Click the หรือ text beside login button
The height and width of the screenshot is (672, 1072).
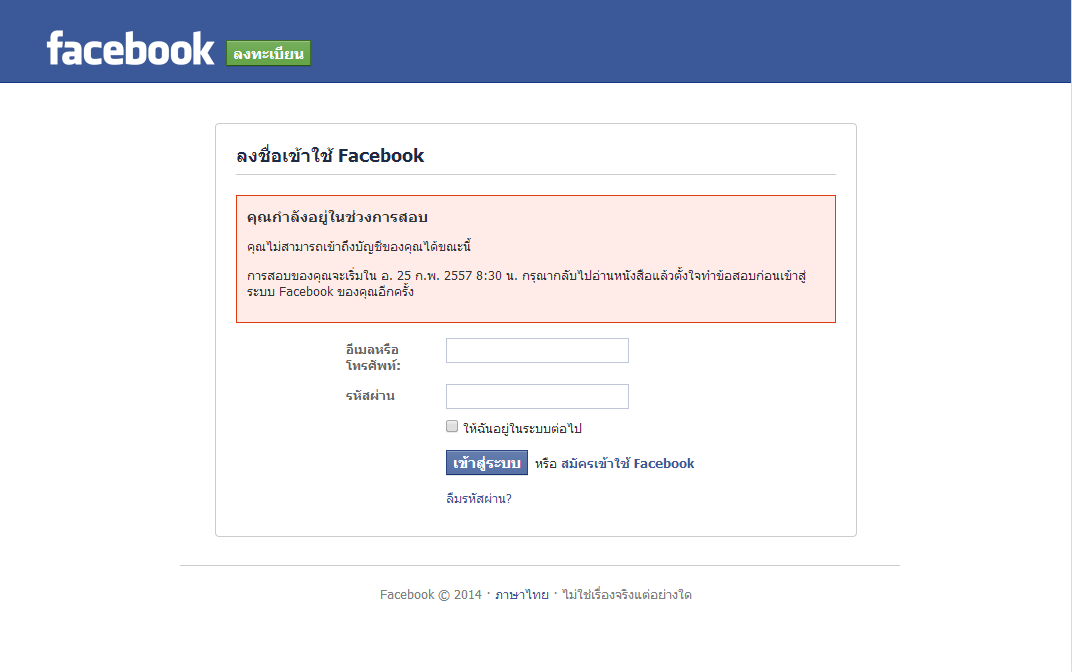click(x=545, y=463)
